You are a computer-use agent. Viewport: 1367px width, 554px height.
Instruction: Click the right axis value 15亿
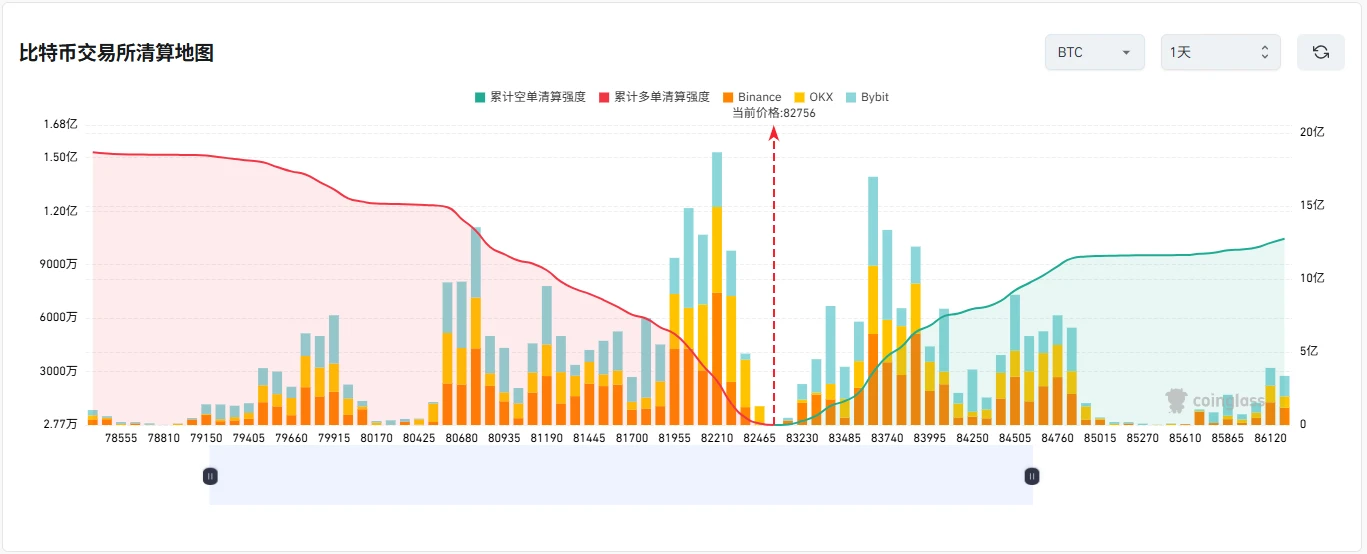tap(1312, 205)
